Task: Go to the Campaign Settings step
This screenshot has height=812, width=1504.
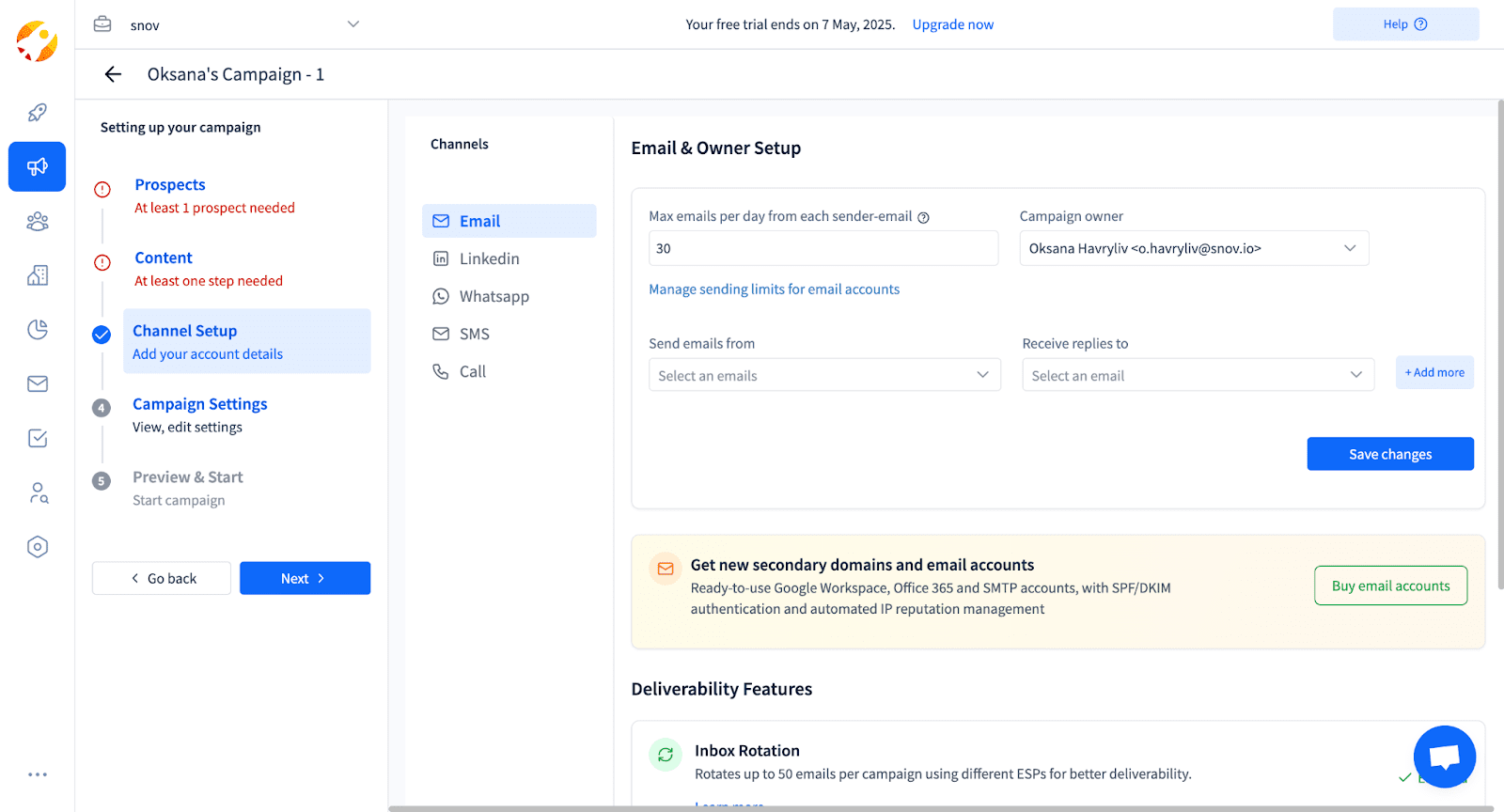Action: (x=199, y=404)
